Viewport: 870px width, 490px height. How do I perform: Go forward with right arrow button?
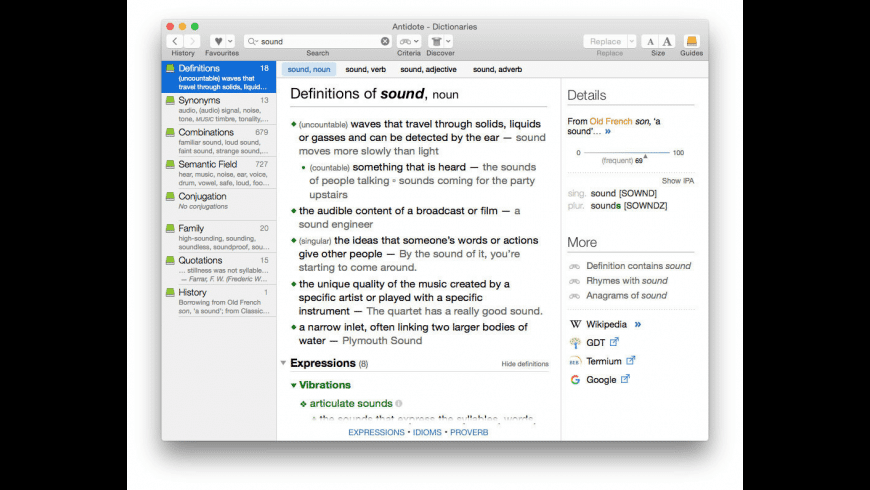click(192, 41)
